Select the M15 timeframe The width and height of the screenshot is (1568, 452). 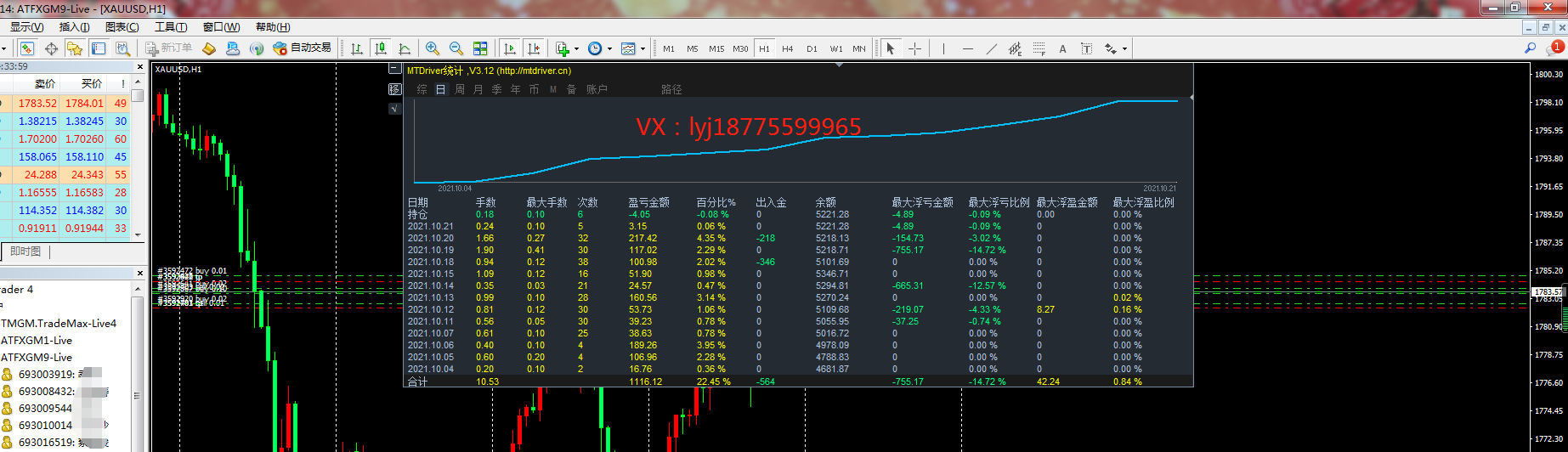[x=716, y=48]
